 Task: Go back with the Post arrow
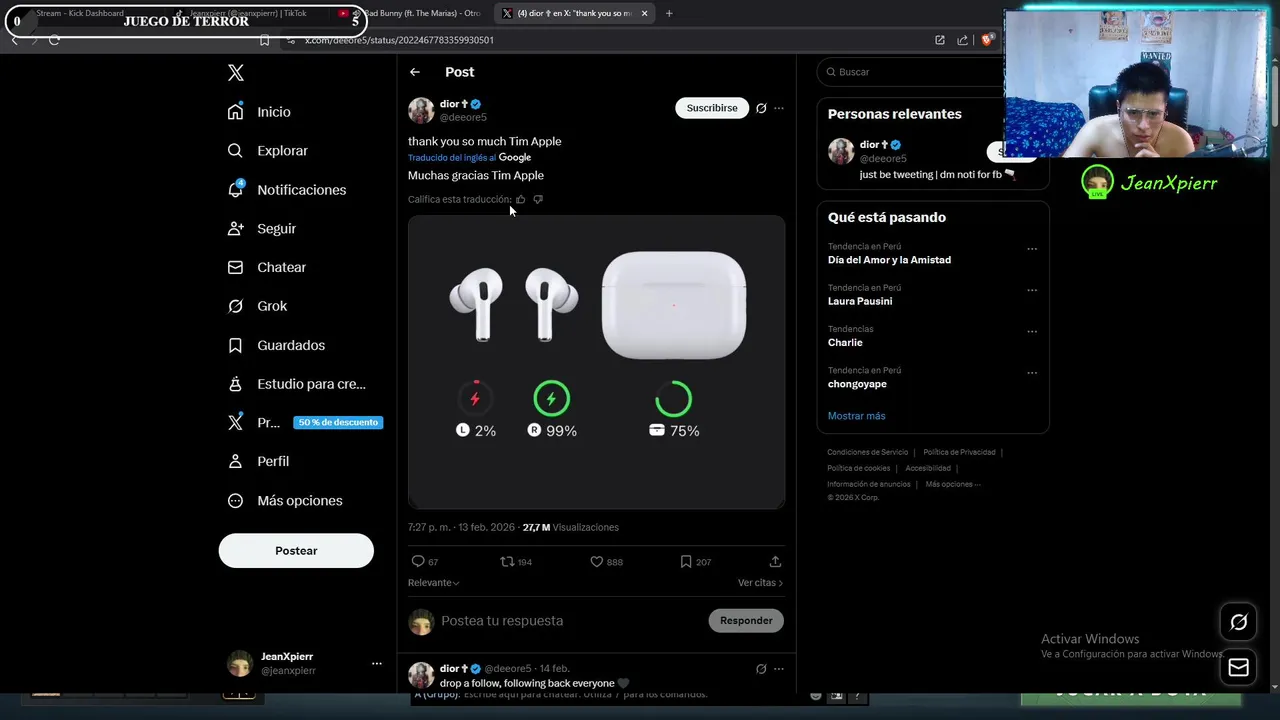click(415, 72)
